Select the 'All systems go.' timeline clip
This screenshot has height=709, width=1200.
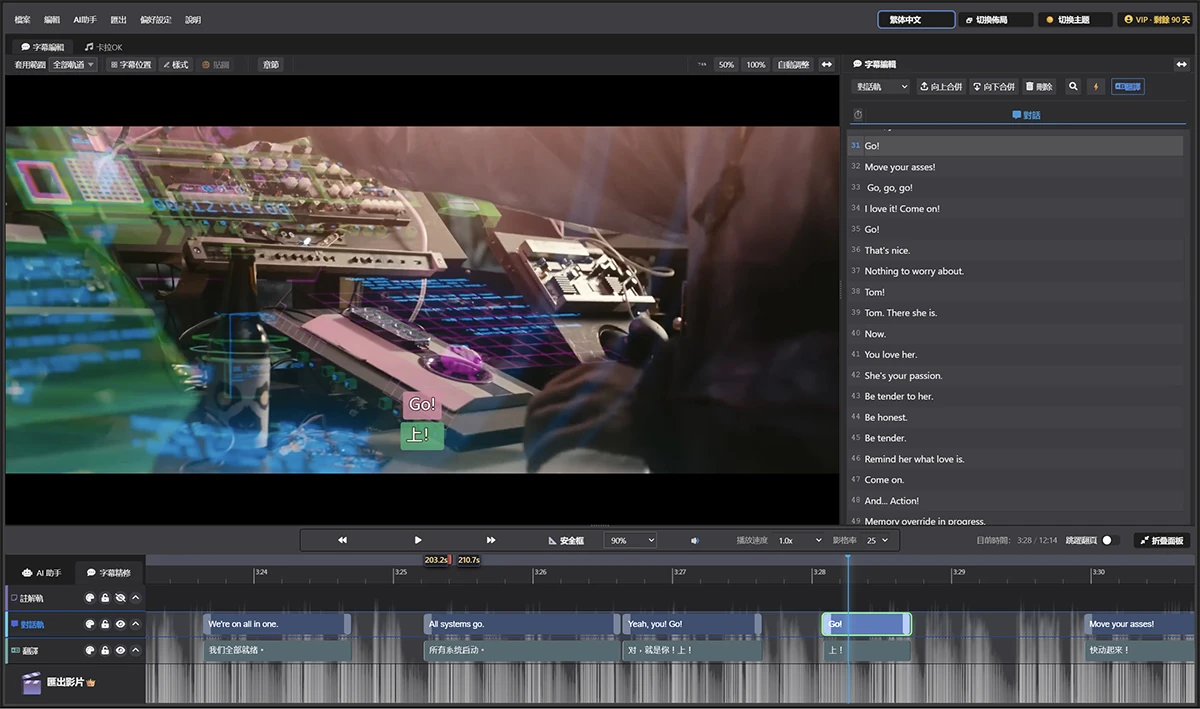521,624
